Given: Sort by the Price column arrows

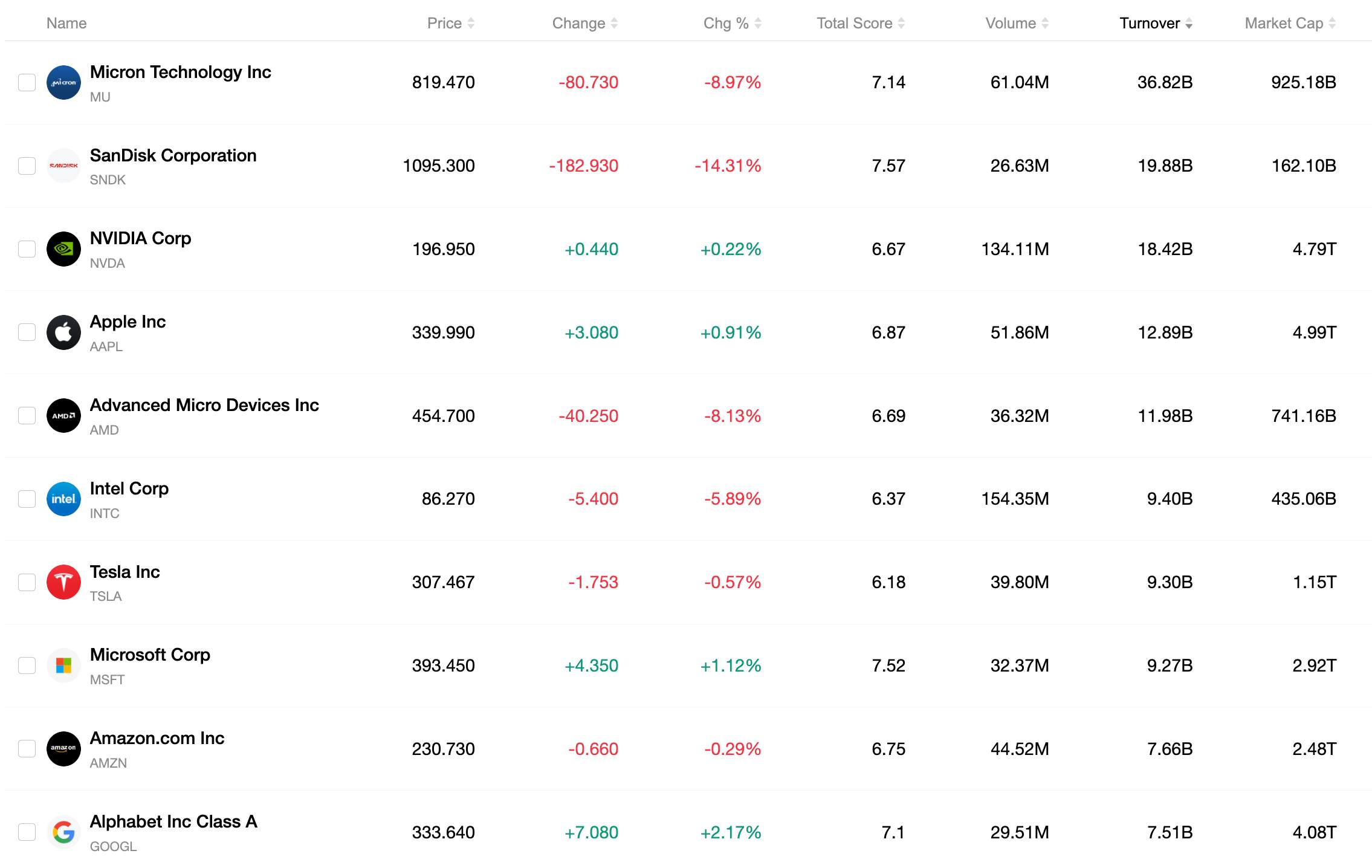Looking at the screenshot, I should click(x=471, y=23).
